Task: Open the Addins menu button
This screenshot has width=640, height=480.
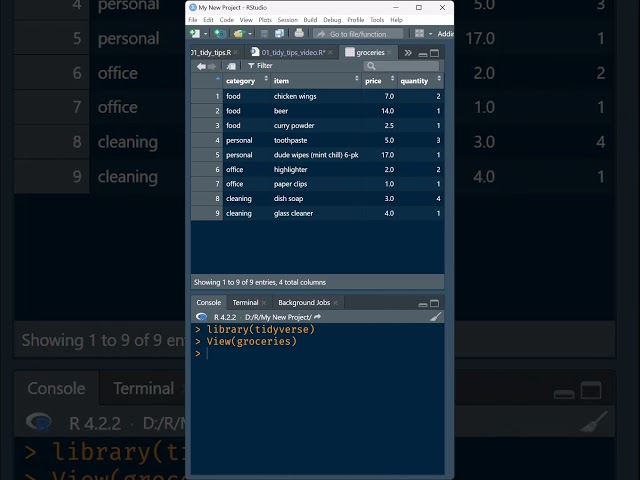Action: [x=445, y=34]
